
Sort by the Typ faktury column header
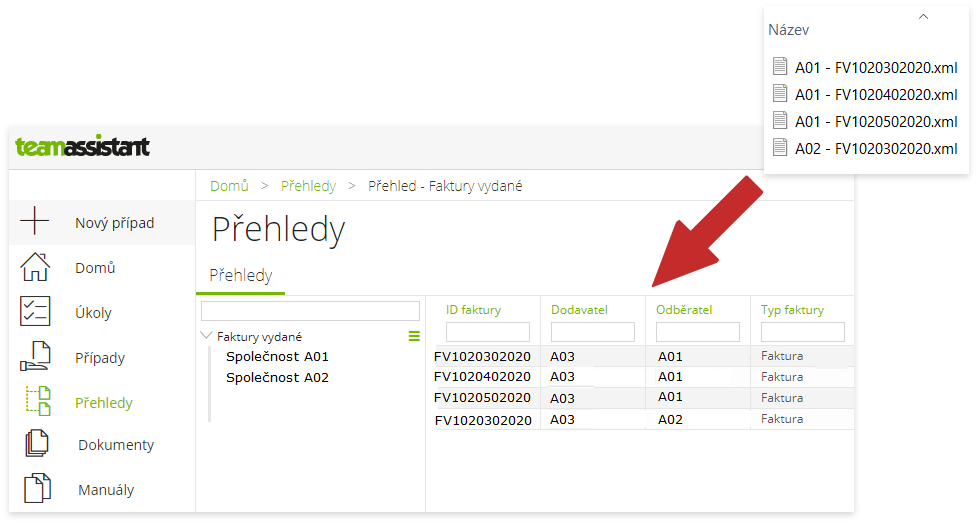coord(792,309)
